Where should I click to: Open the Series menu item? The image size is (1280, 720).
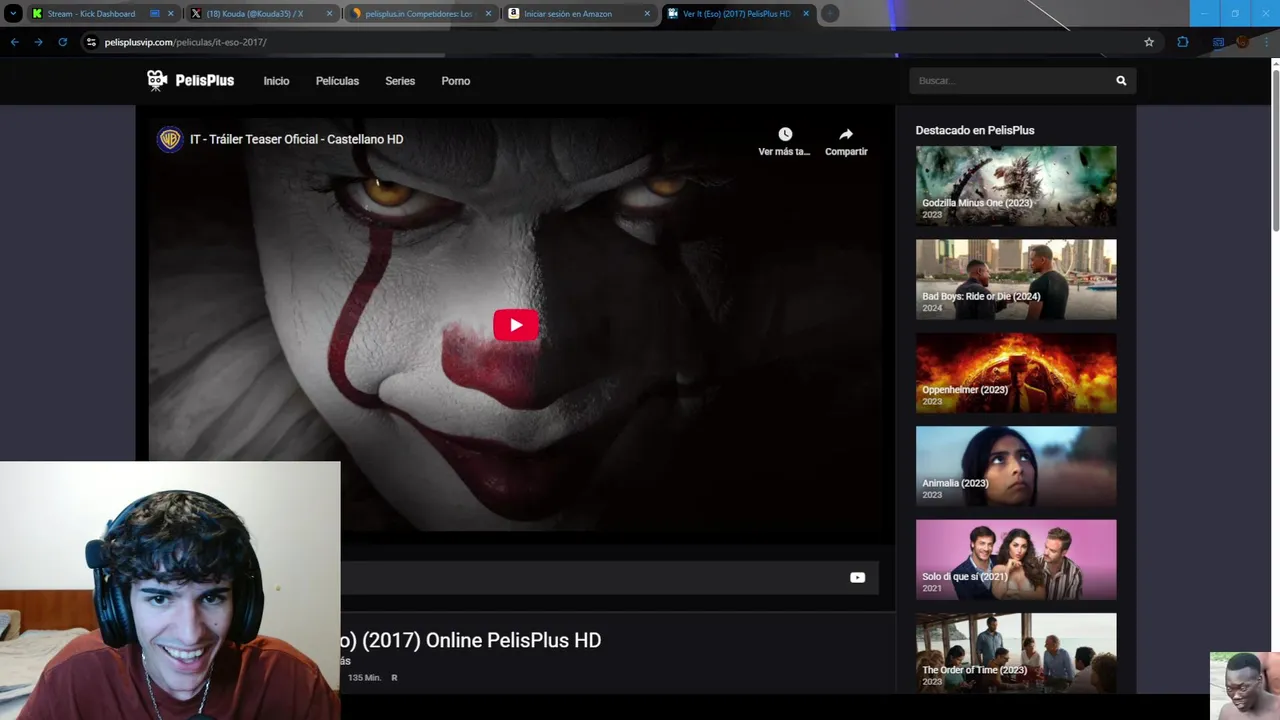[x=400, y=81]
